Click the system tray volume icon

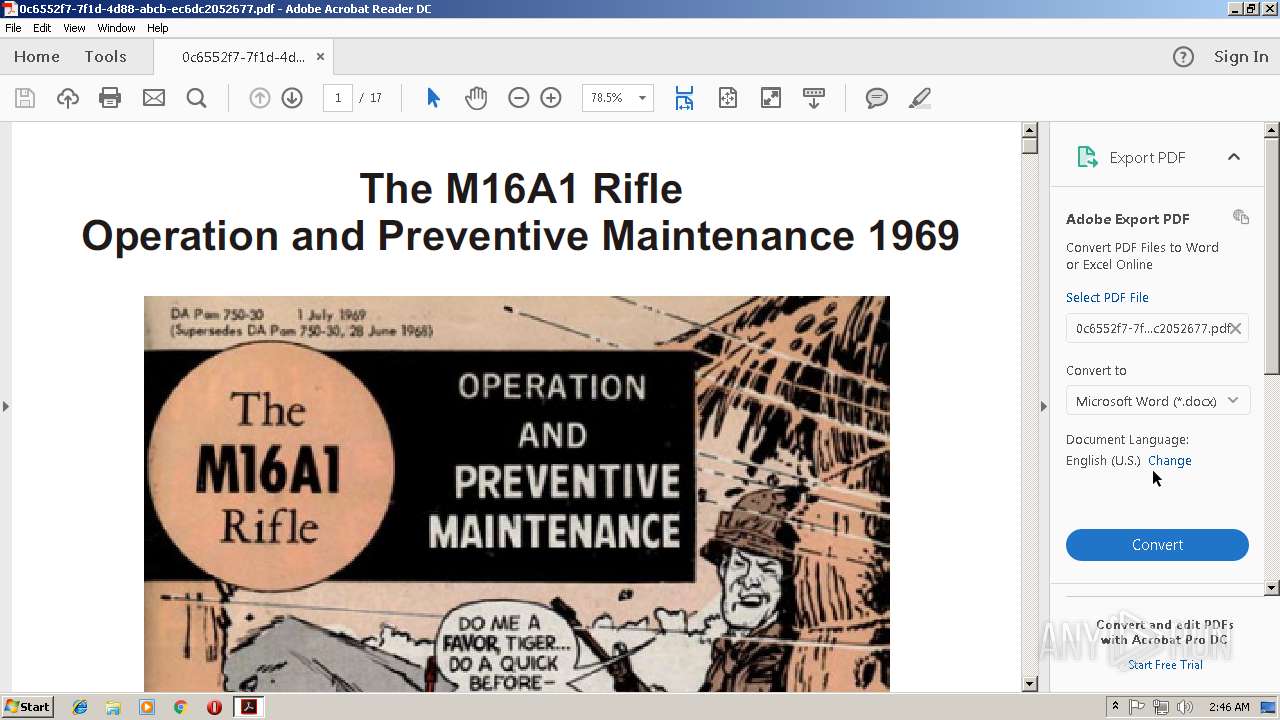pos(1185,707)
